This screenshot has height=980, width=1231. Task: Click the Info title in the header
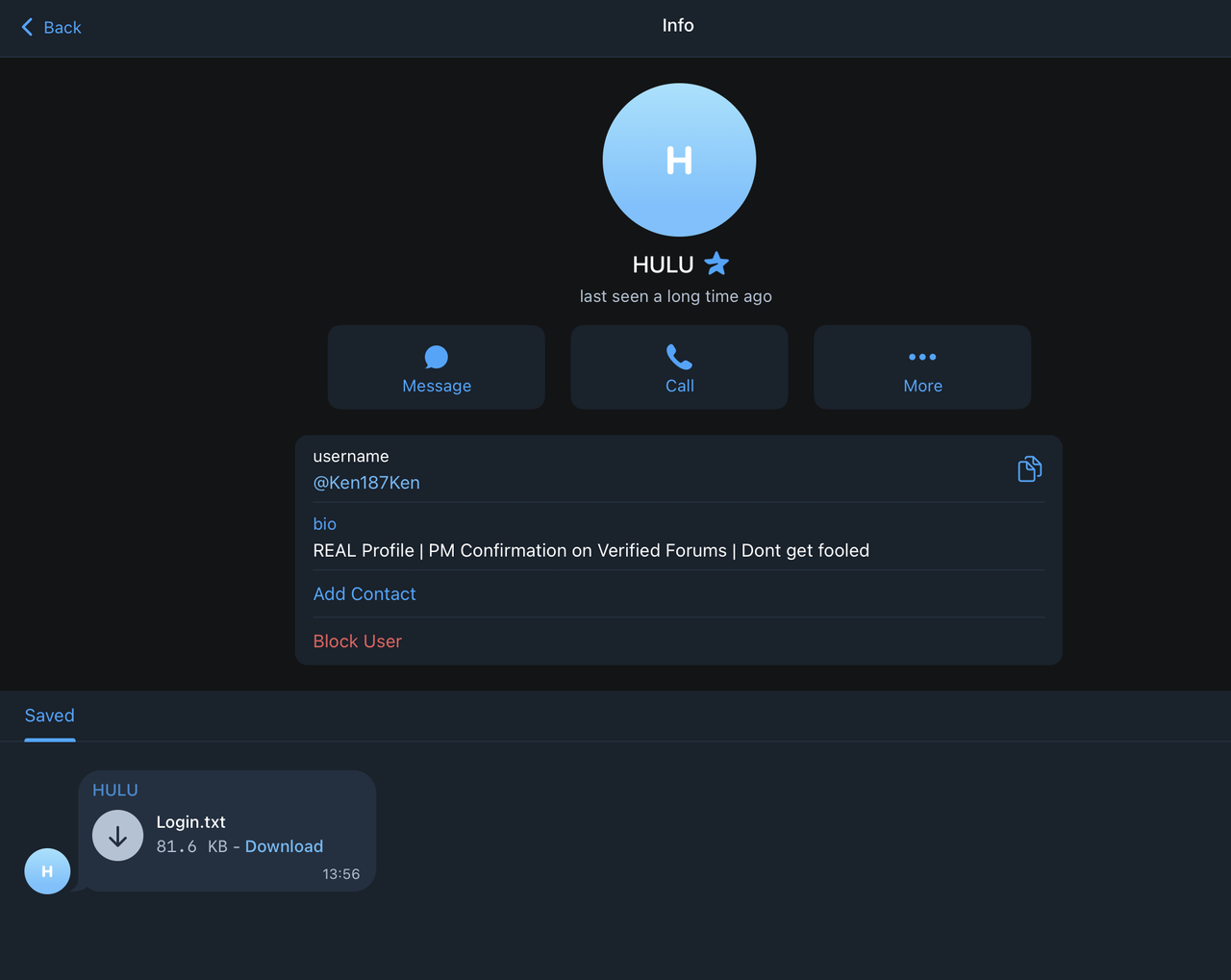pyautogui.click(x=678, y=26)
